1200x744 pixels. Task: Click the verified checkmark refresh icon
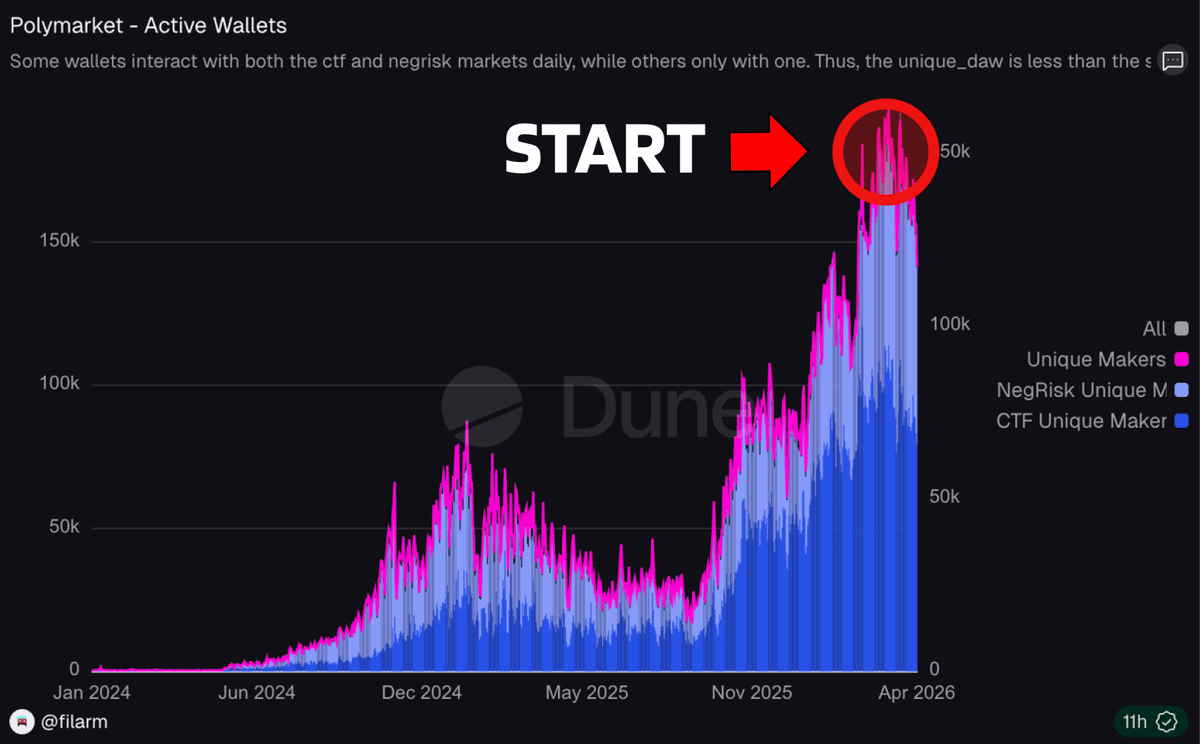(1167, 721)
